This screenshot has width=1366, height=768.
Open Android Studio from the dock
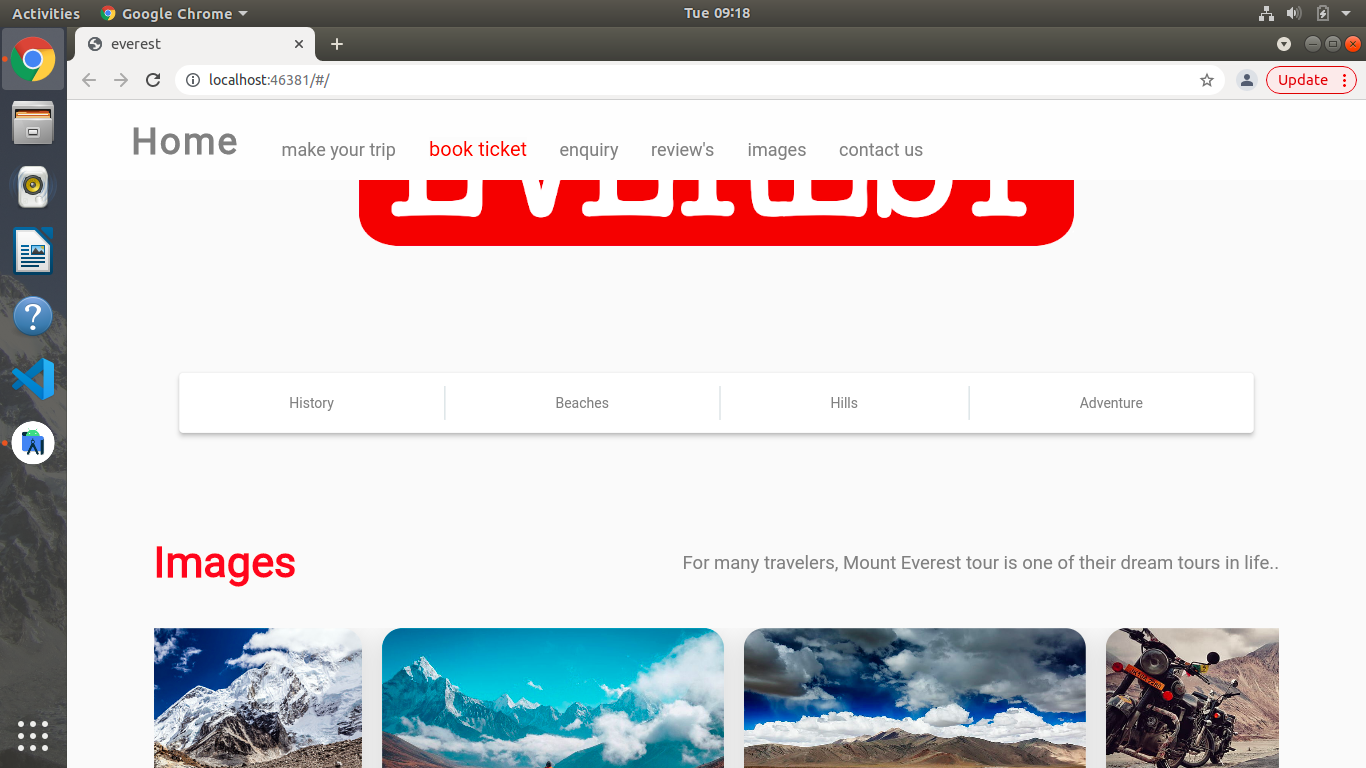click(33, 443)
